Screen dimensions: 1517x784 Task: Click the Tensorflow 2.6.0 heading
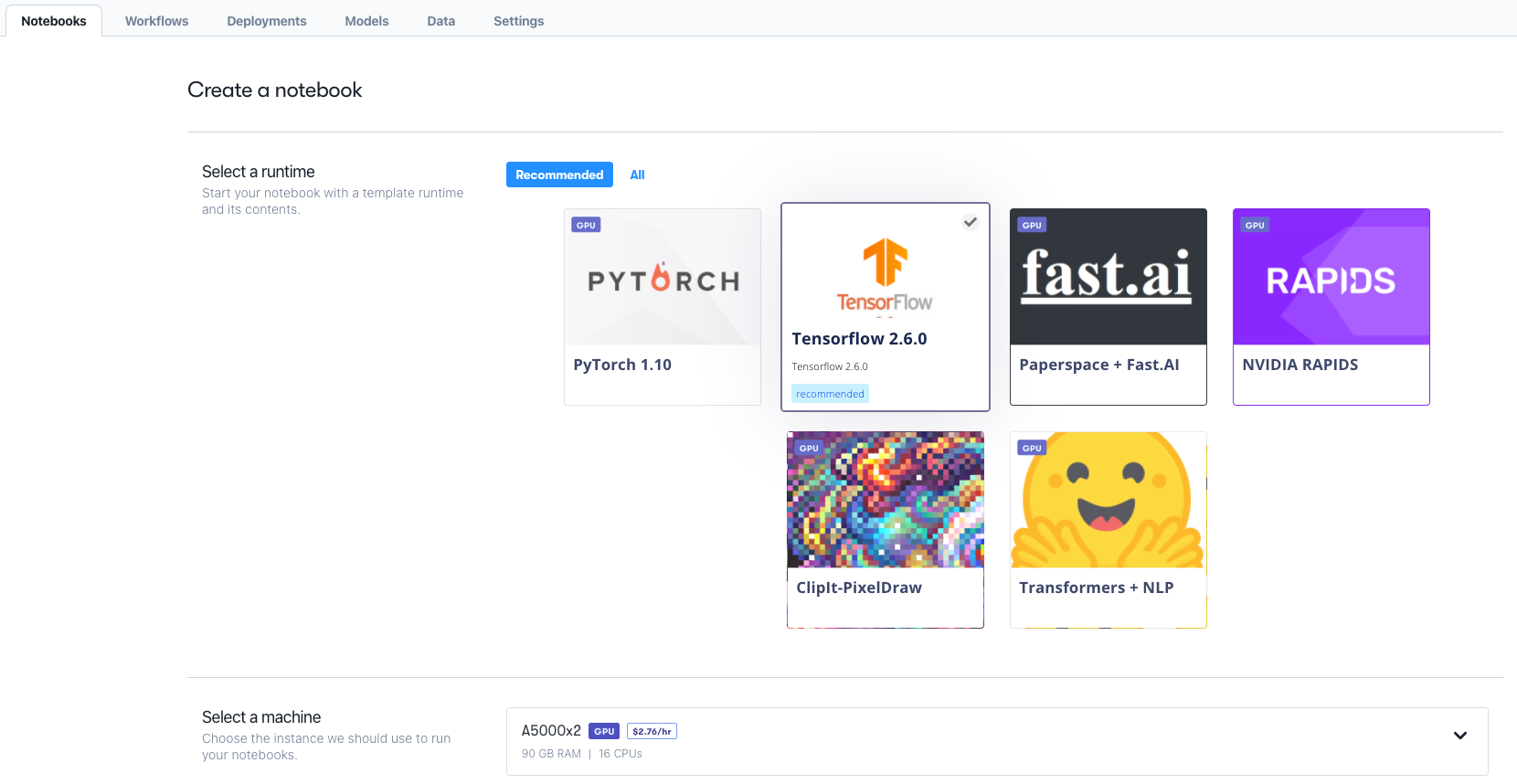pos(859,339)
